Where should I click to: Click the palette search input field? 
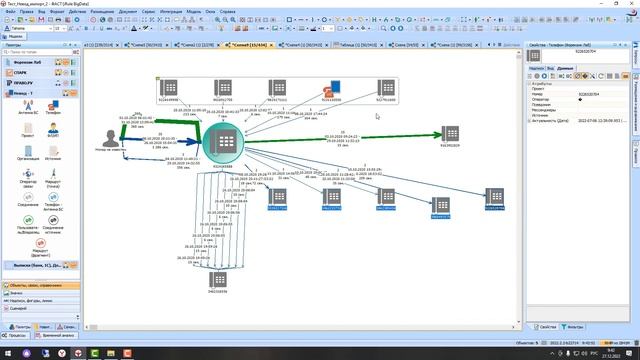click(x=38, y=52)
